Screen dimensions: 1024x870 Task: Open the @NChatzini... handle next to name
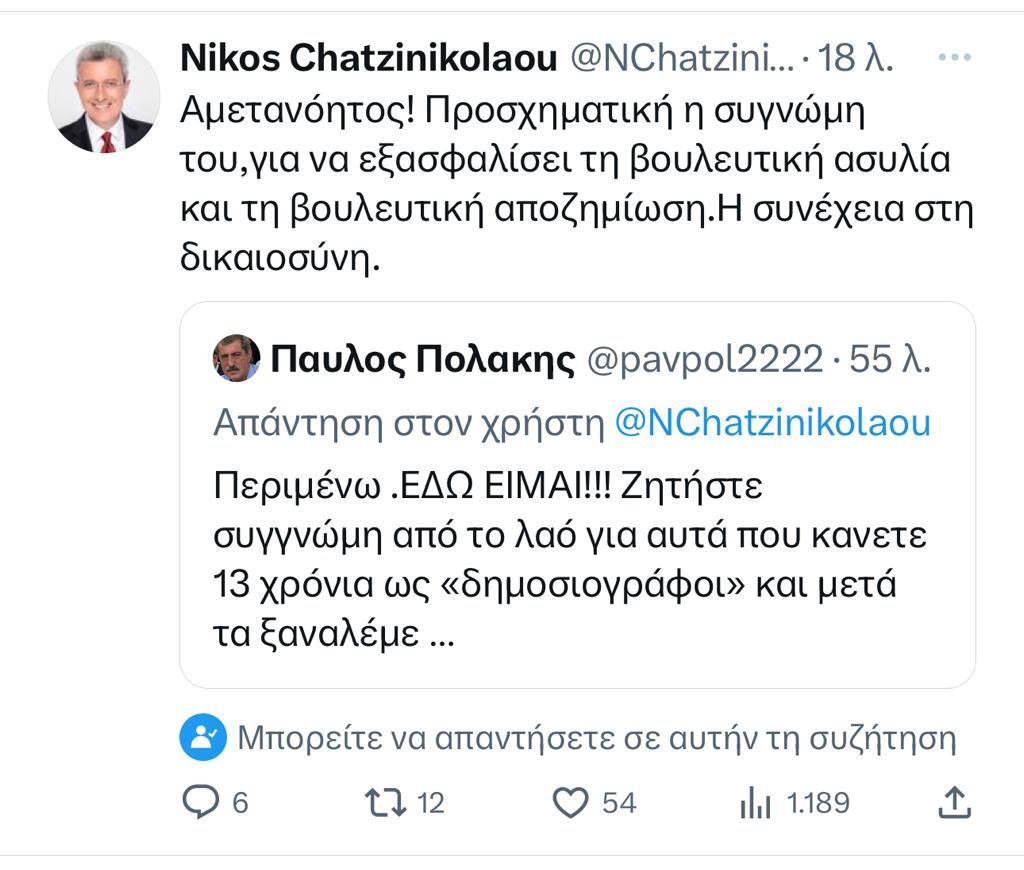pos(682,60)
